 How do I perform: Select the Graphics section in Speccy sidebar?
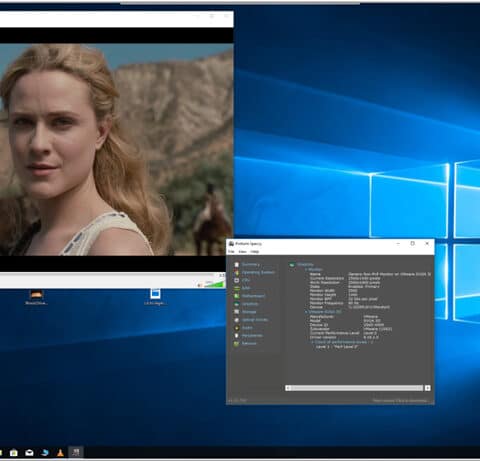tap(246, 304)
